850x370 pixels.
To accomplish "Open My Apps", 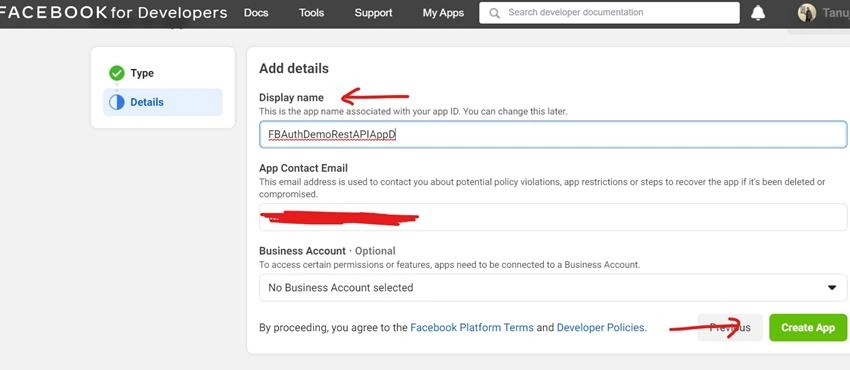I will 443,13.
